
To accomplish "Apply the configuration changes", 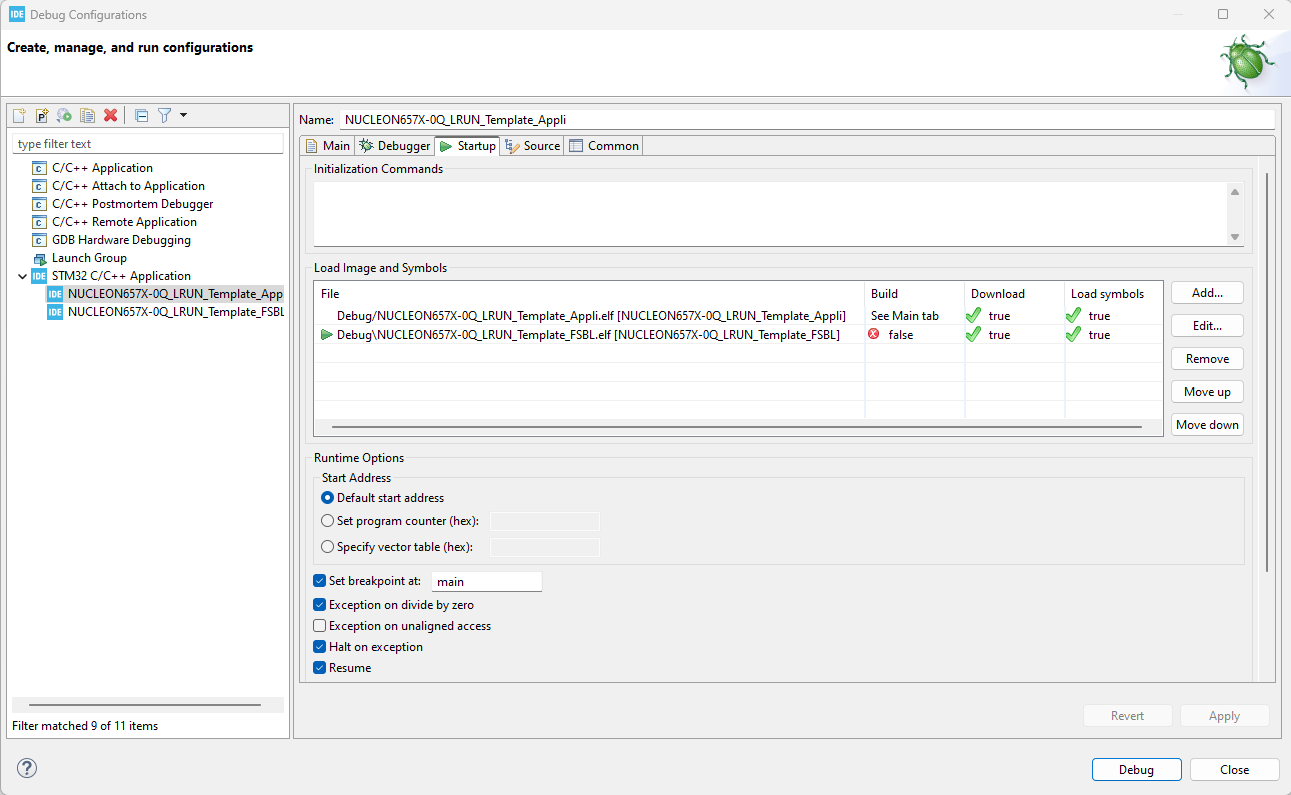I will click(1224, 715).
